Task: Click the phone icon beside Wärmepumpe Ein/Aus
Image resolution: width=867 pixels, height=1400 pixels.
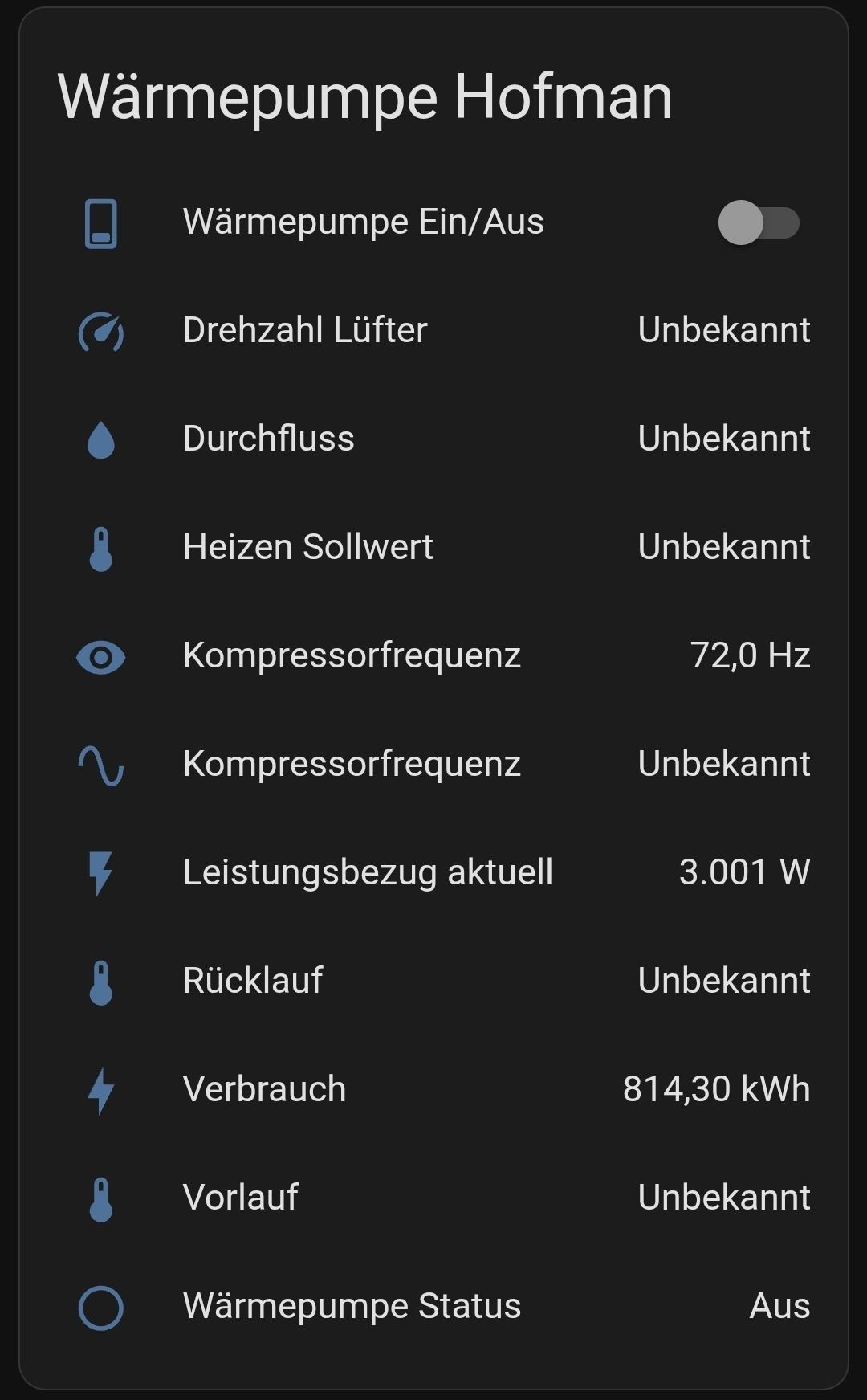Action: 101,223
